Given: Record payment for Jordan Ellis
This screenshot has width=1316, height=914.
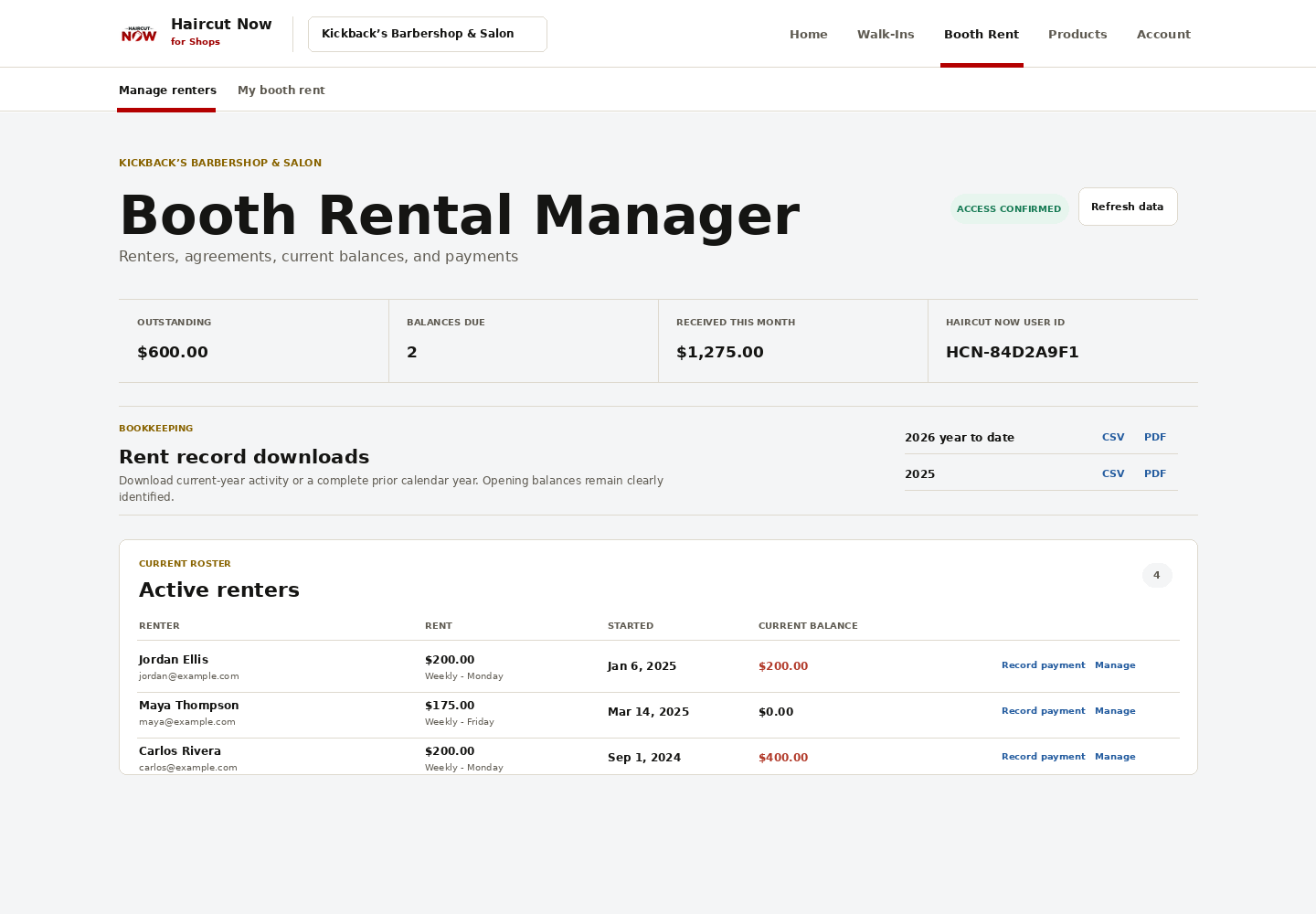Looking at the screenshot, I should point(1043,665).
